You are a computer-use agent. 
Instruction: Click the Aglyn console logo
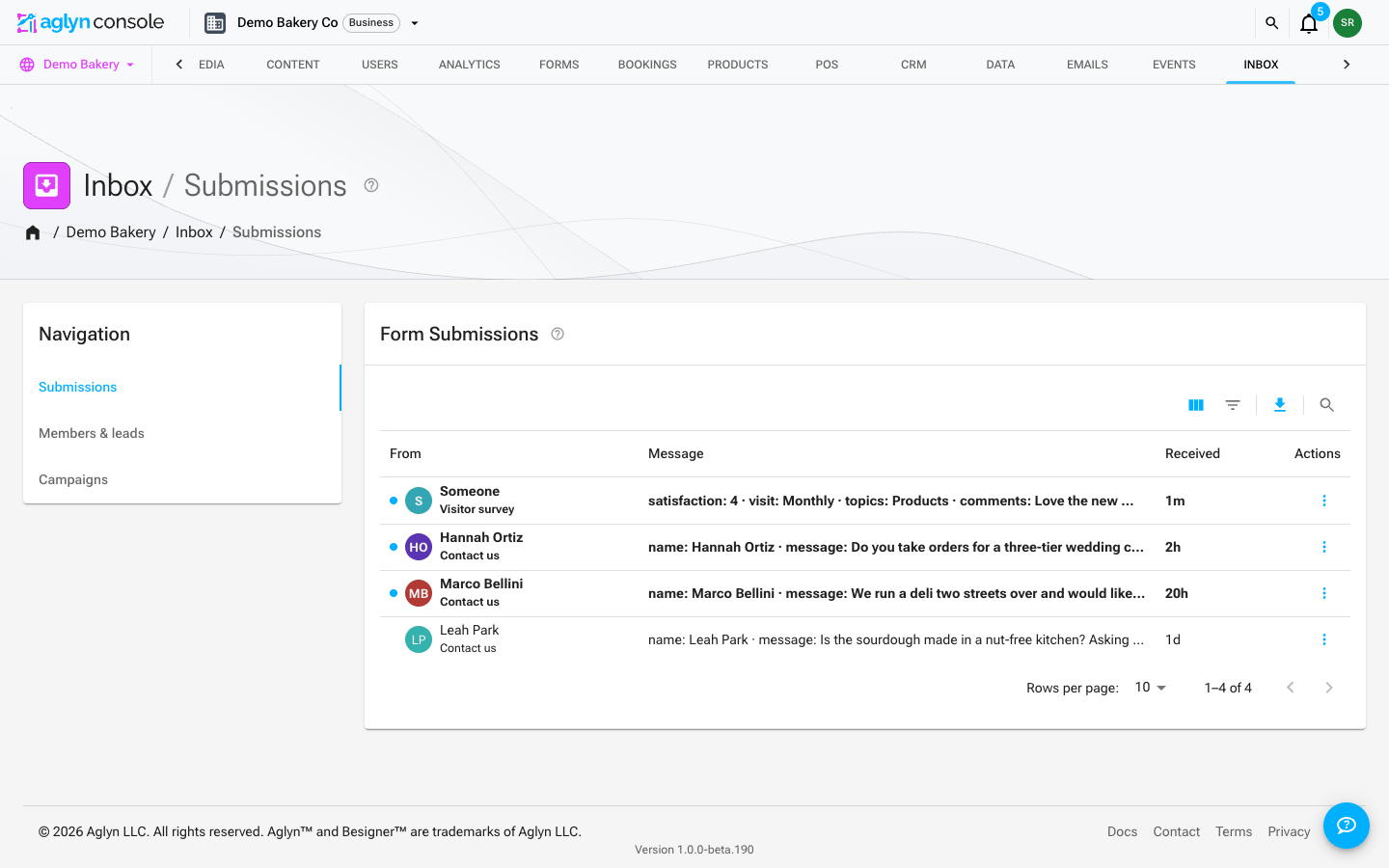[x=91, y=22]
